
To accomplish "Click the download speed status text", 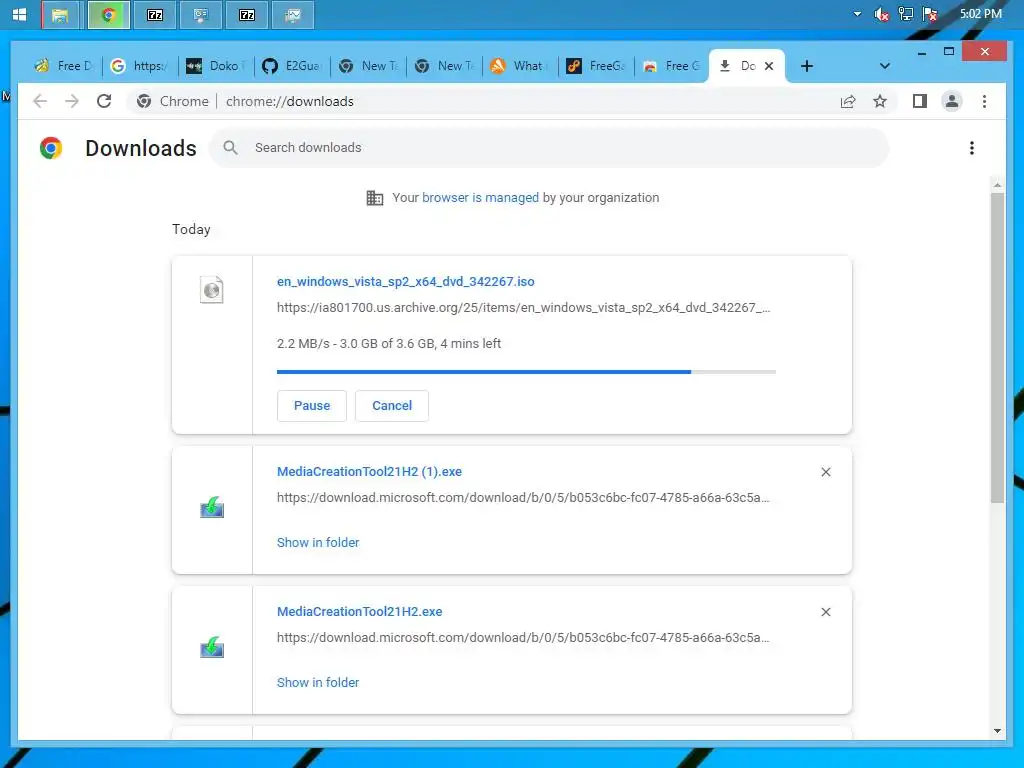I will 389,344.
